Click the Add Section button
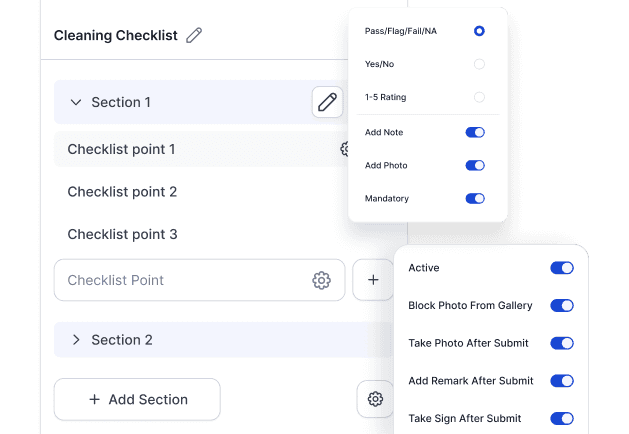This screenshot has height=434, width=629. 137,399
